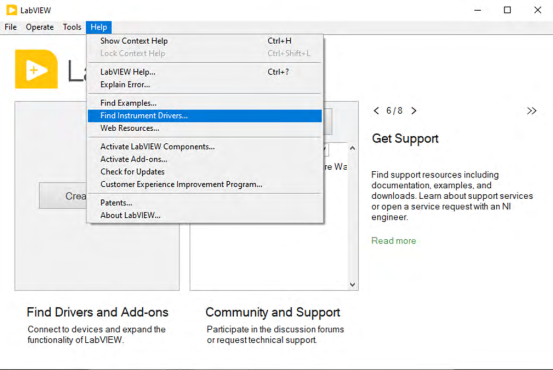Screen dimensions: 553x370
Task: Open the File menu
Action: (x=11, y=27)
